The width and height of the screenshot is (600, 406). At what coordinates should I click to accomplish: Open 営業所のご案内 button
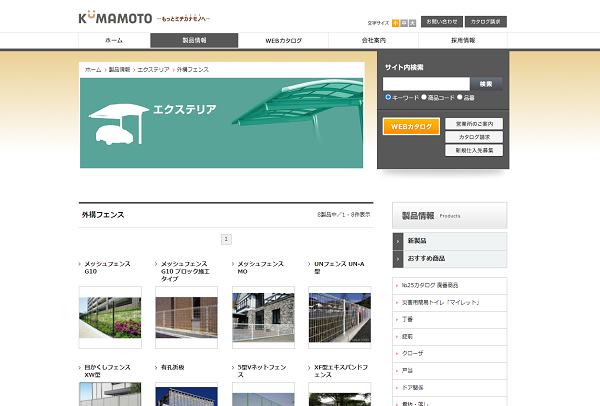474,124
